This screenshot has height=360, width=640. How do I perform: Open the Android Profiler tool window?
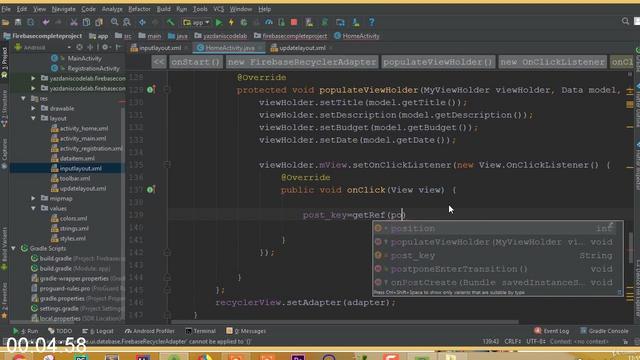click(150, 331)
